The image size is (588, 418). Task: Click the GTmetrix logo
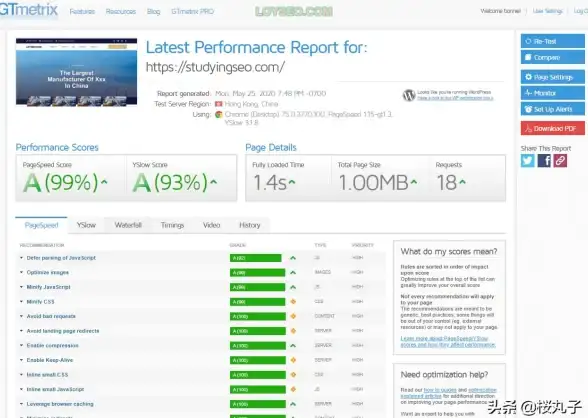coord(29,9)
